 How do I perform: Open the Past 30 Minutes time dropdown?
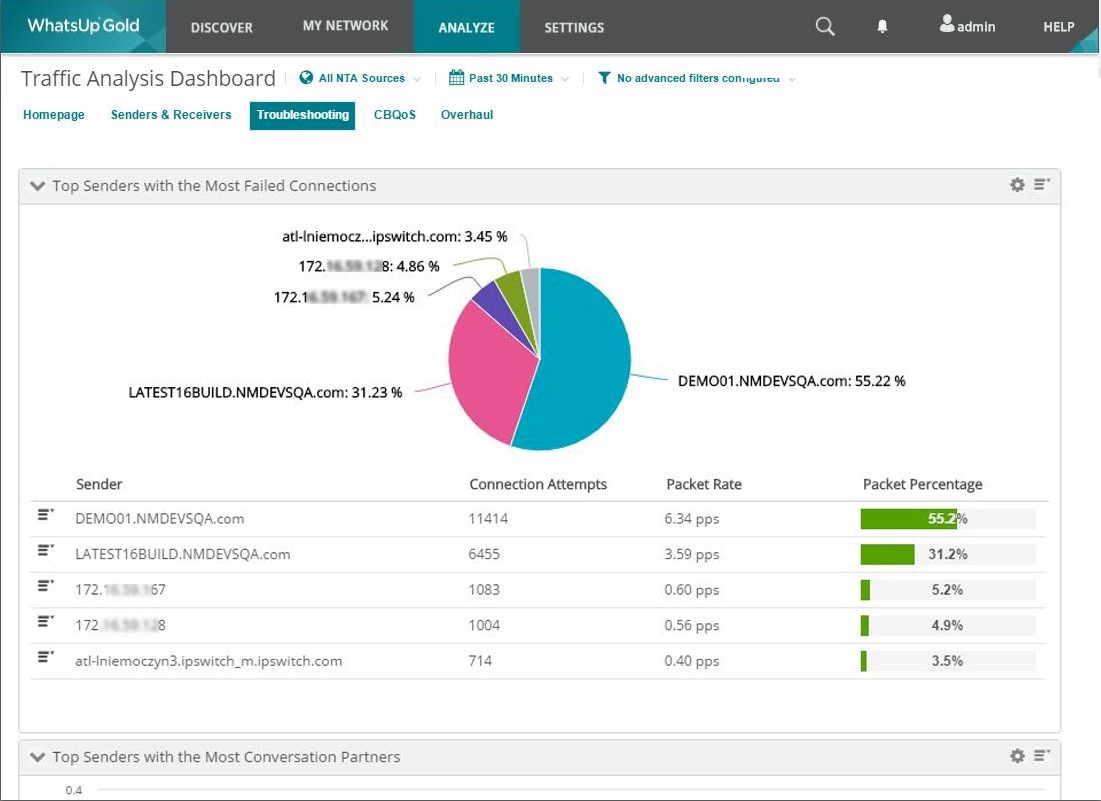[x=505, y=77]
